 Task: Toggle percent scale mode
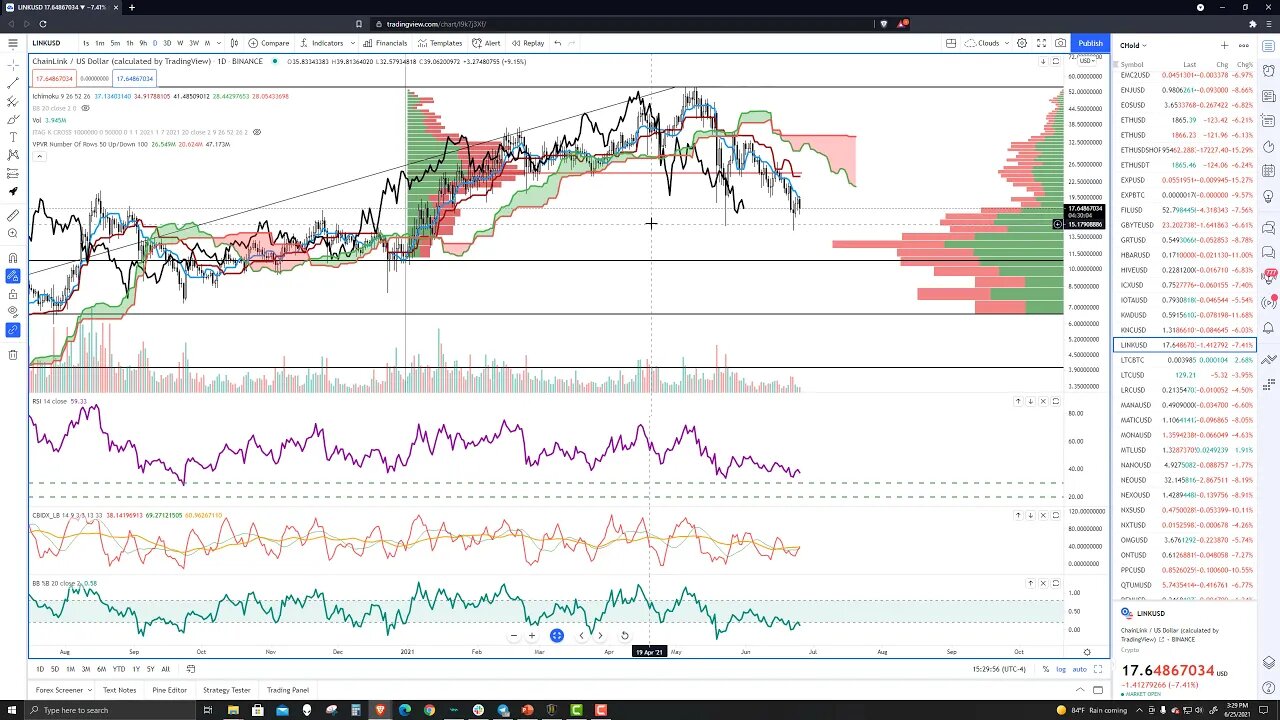click(1046, 669)
